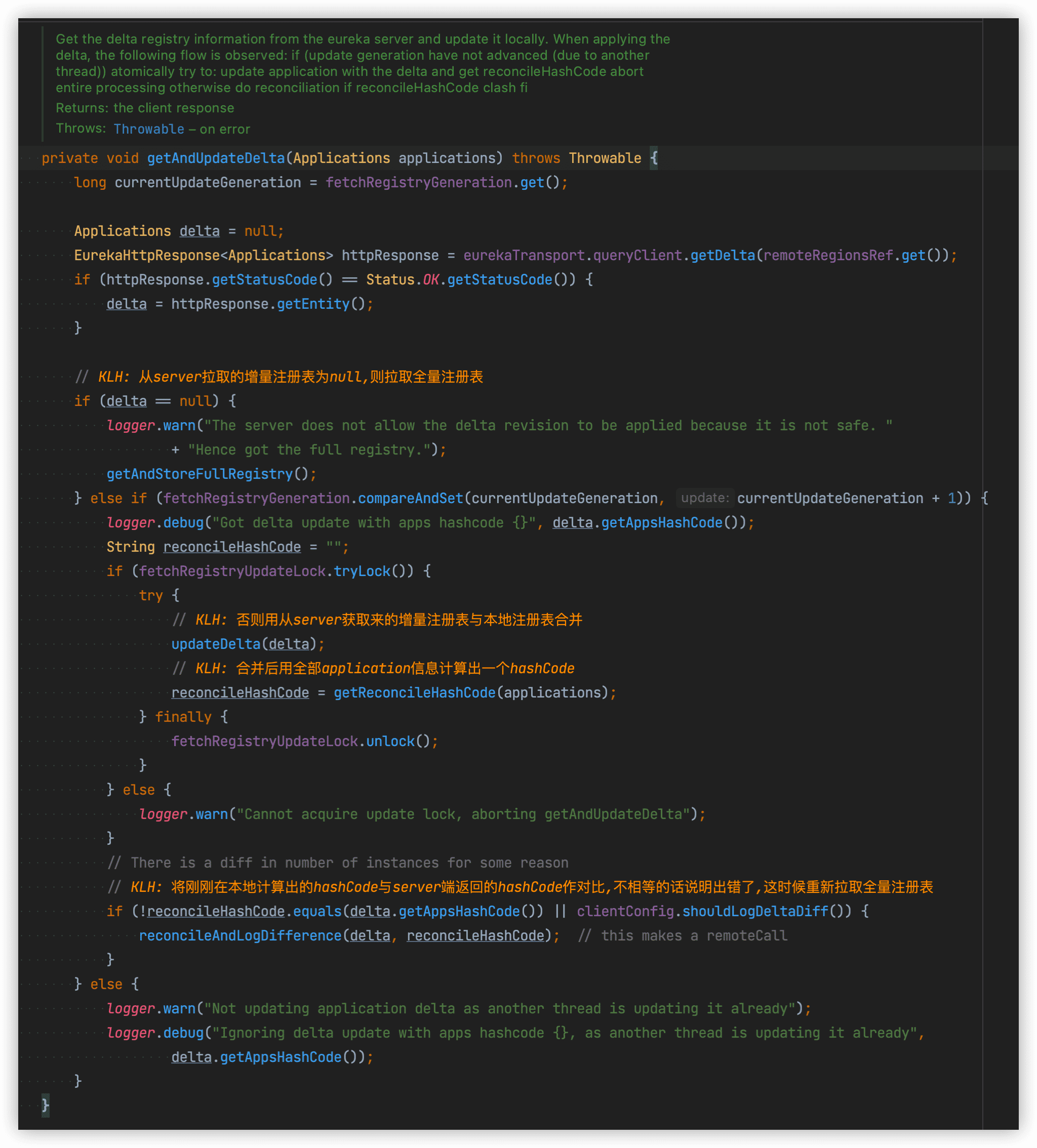Click the KLH comment about computing hashCode
The width and height of the screenshot is (1037, 1148).
pos(373,668)
